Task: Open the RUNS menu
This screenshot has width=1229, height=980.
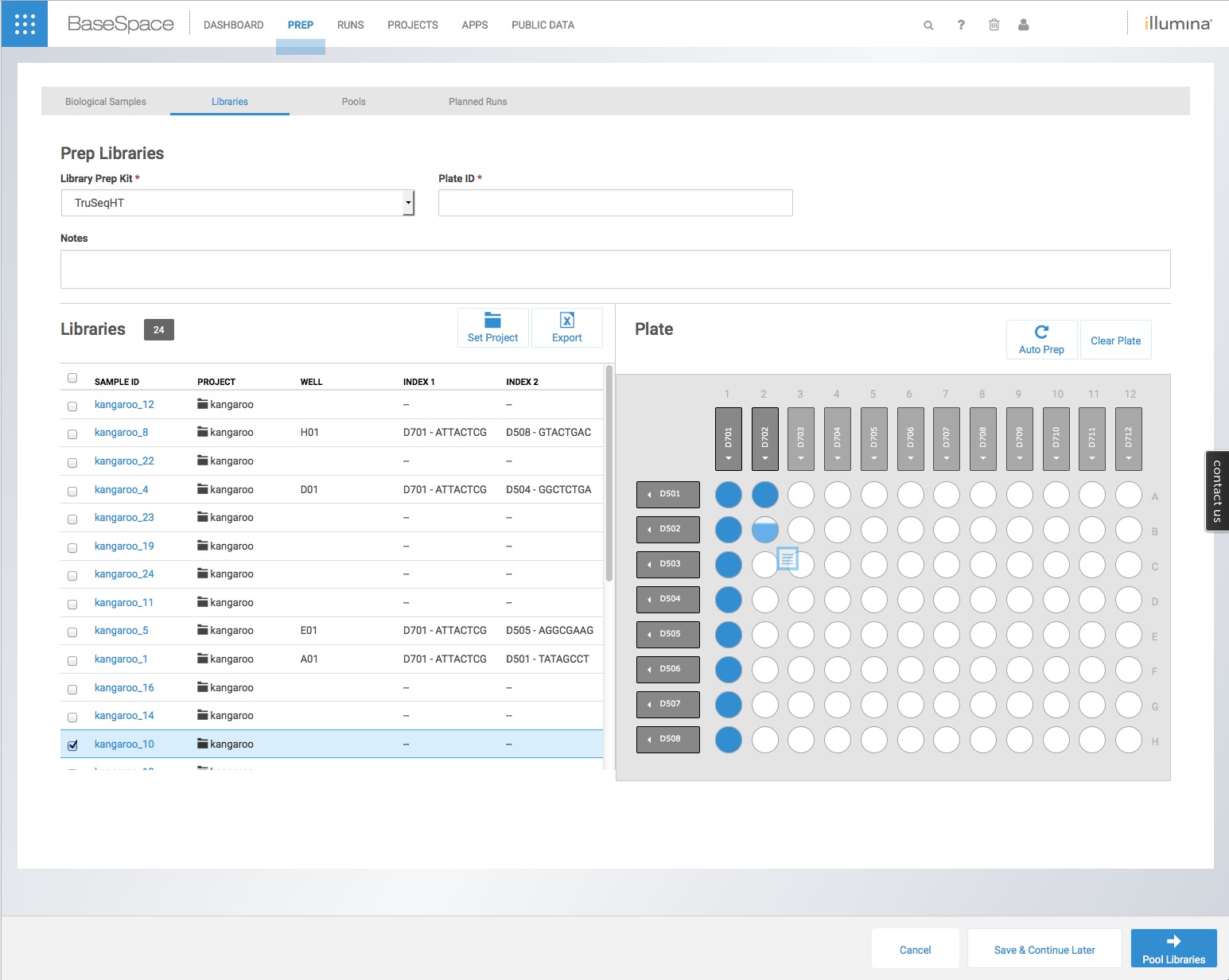Action: coord(350,25)
